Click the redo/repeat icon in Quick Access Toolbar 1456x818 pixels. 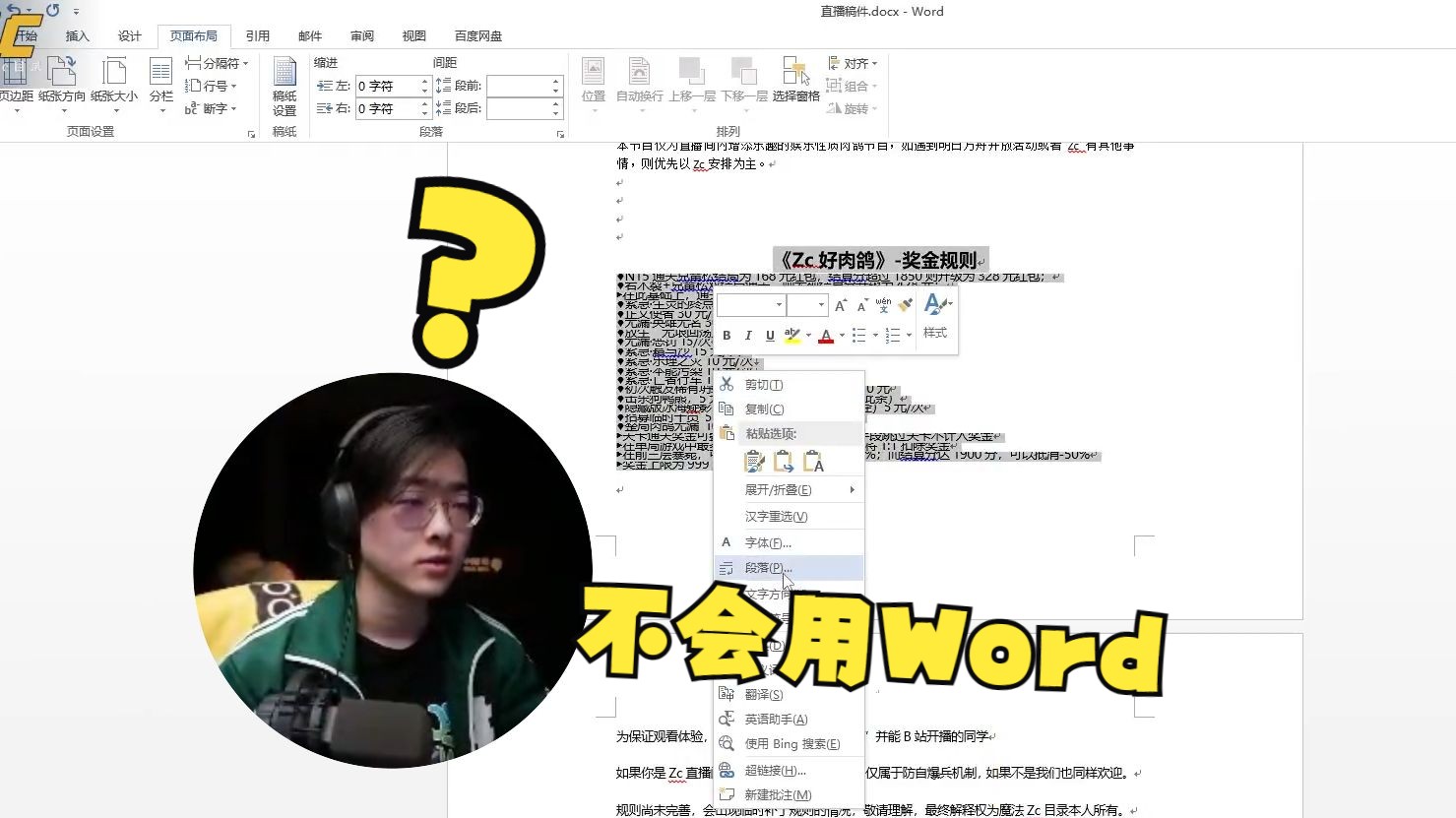[x=52, y=10]
